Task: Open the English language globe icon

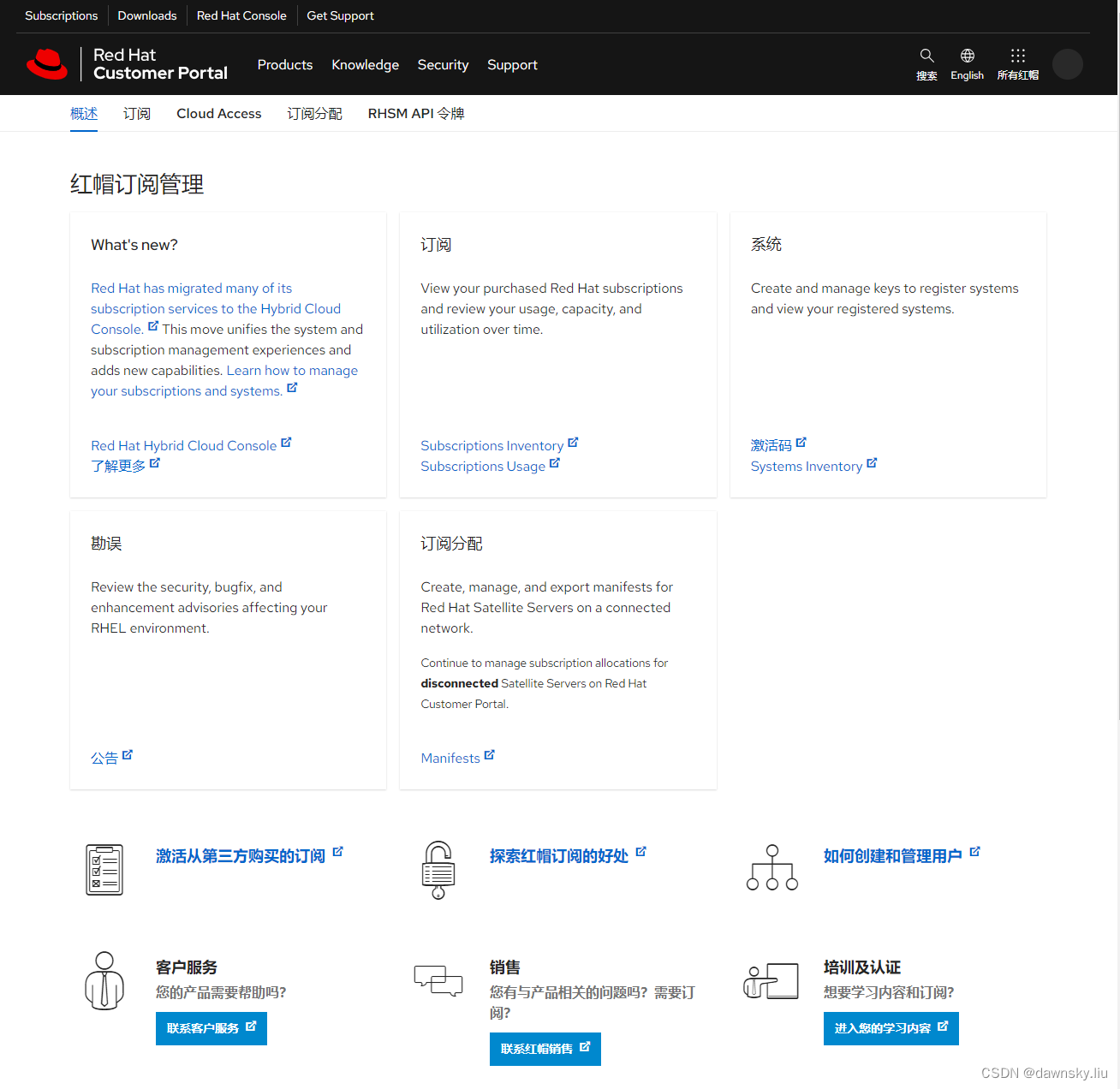Action: pos(968,56)
